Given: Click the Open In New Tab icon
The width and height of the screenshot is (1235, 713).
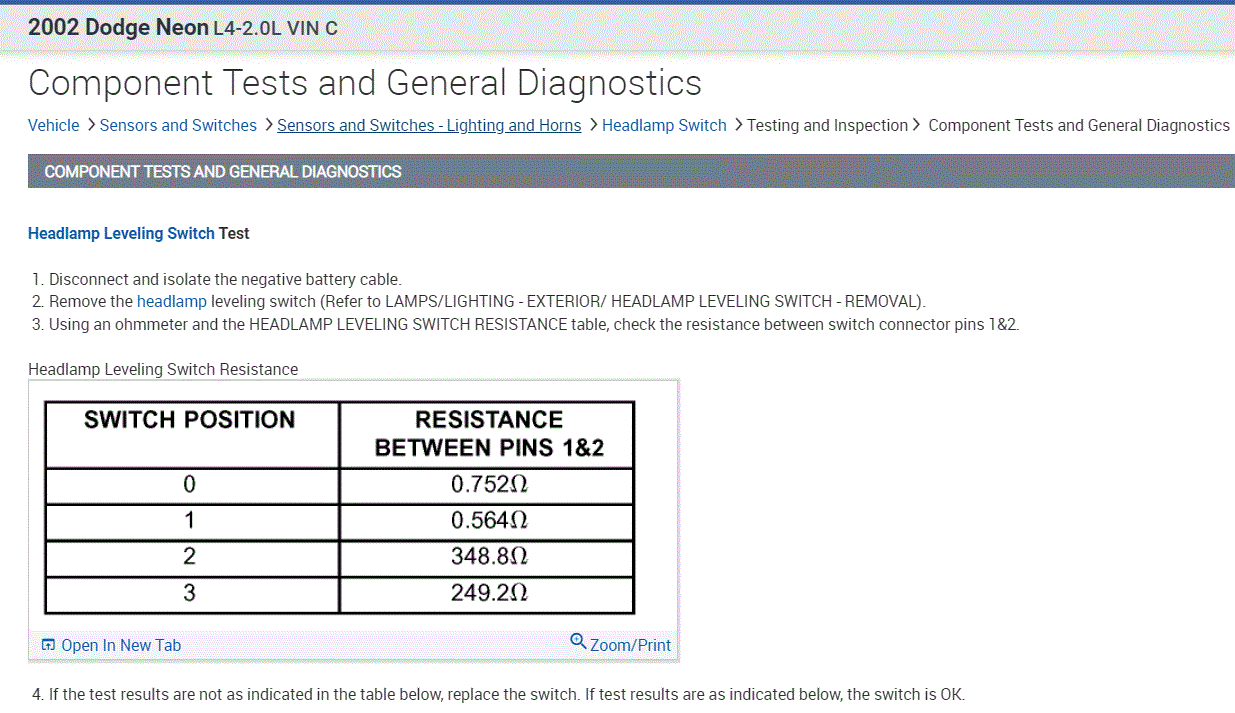Looking at the screenshot, I should (x=48, y=645).
